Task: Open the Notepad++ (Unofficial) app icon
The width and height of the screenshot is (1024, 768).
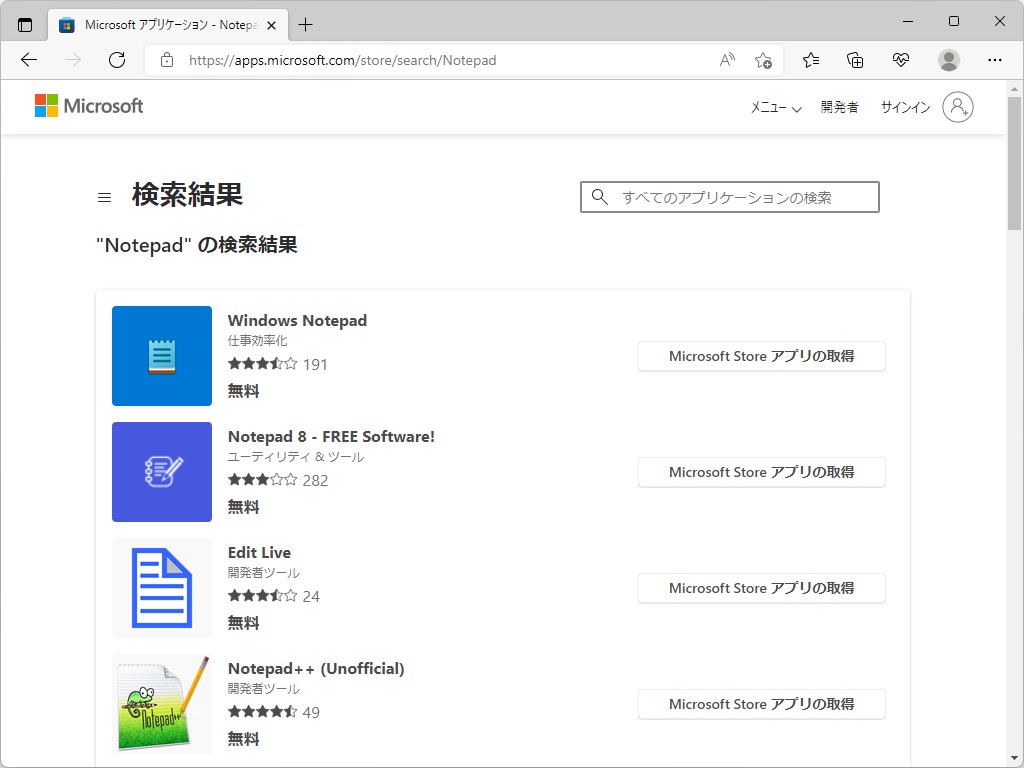Action: 162,704
